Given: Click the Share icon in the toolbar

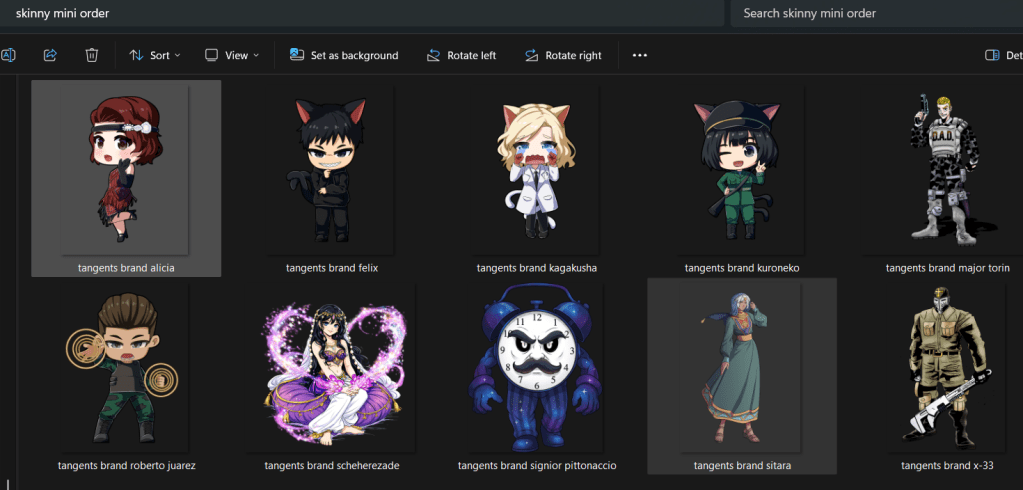Looking at the screenshot, I should [50, 55].
